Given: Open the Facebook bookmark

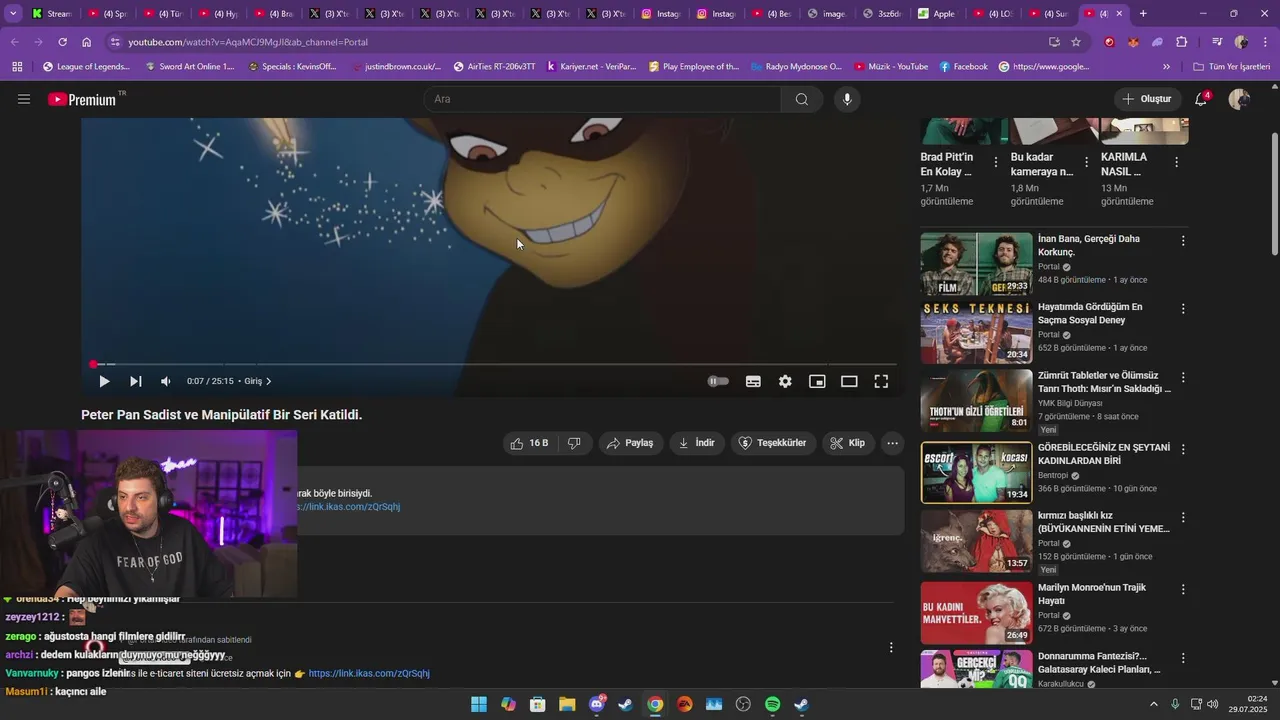Looking at the screenshot, I should [x=964, y=67].
